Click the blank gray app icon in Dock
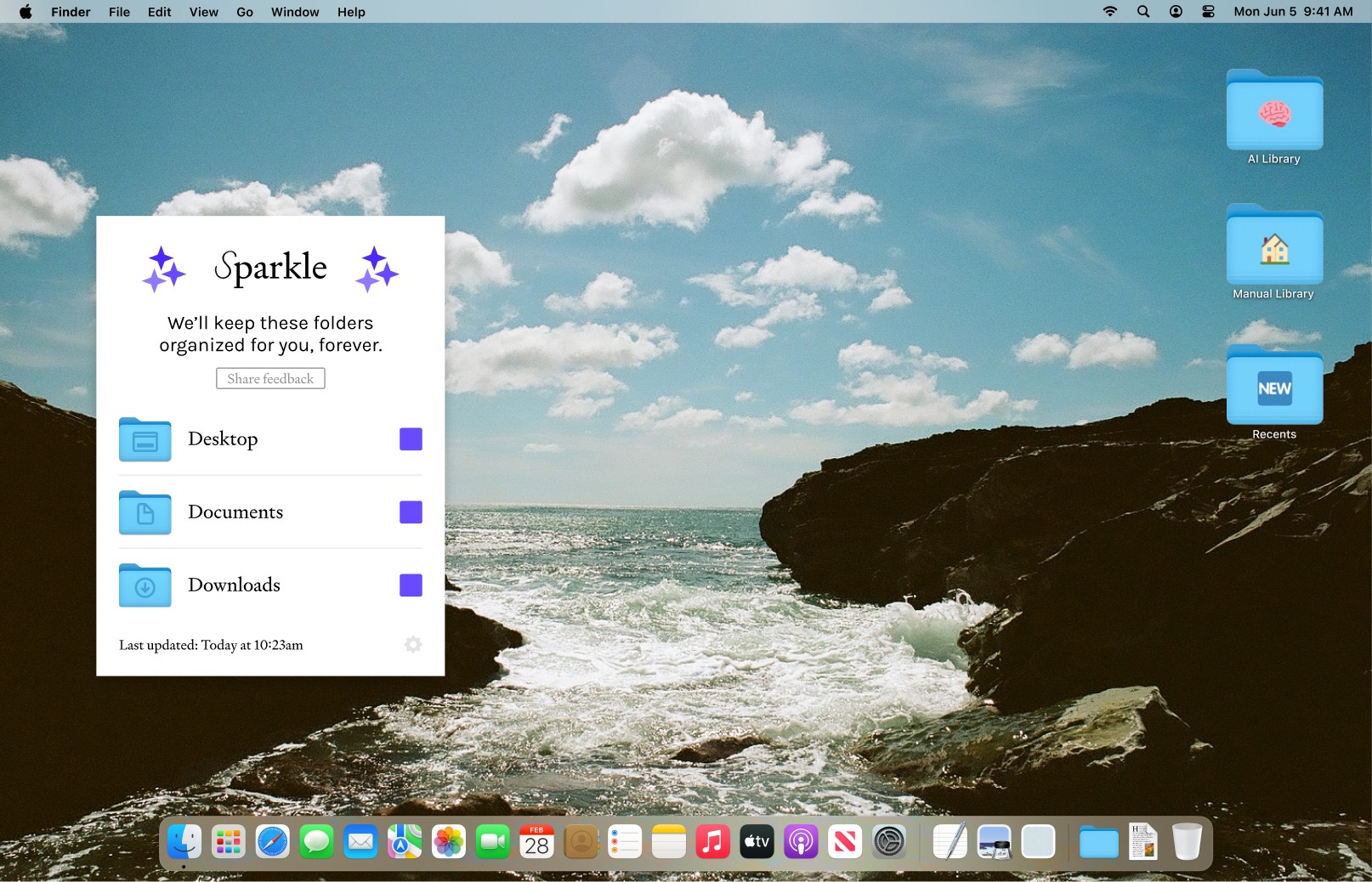1372x882 pixels. (1038, 842)
